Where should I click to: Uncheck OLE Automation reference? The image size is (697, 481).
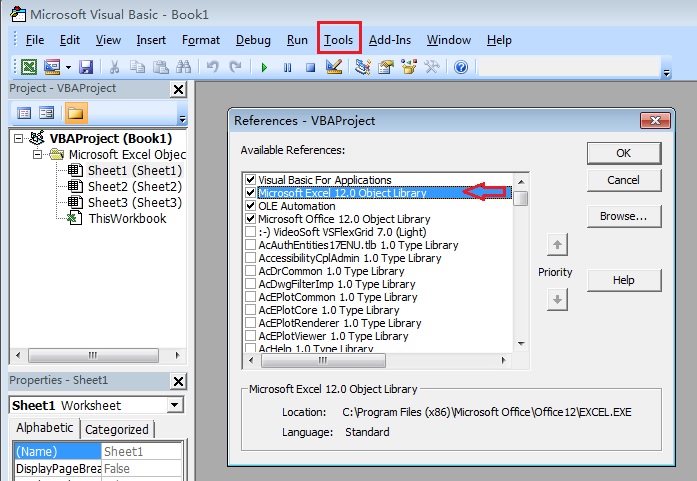(250, 206)
